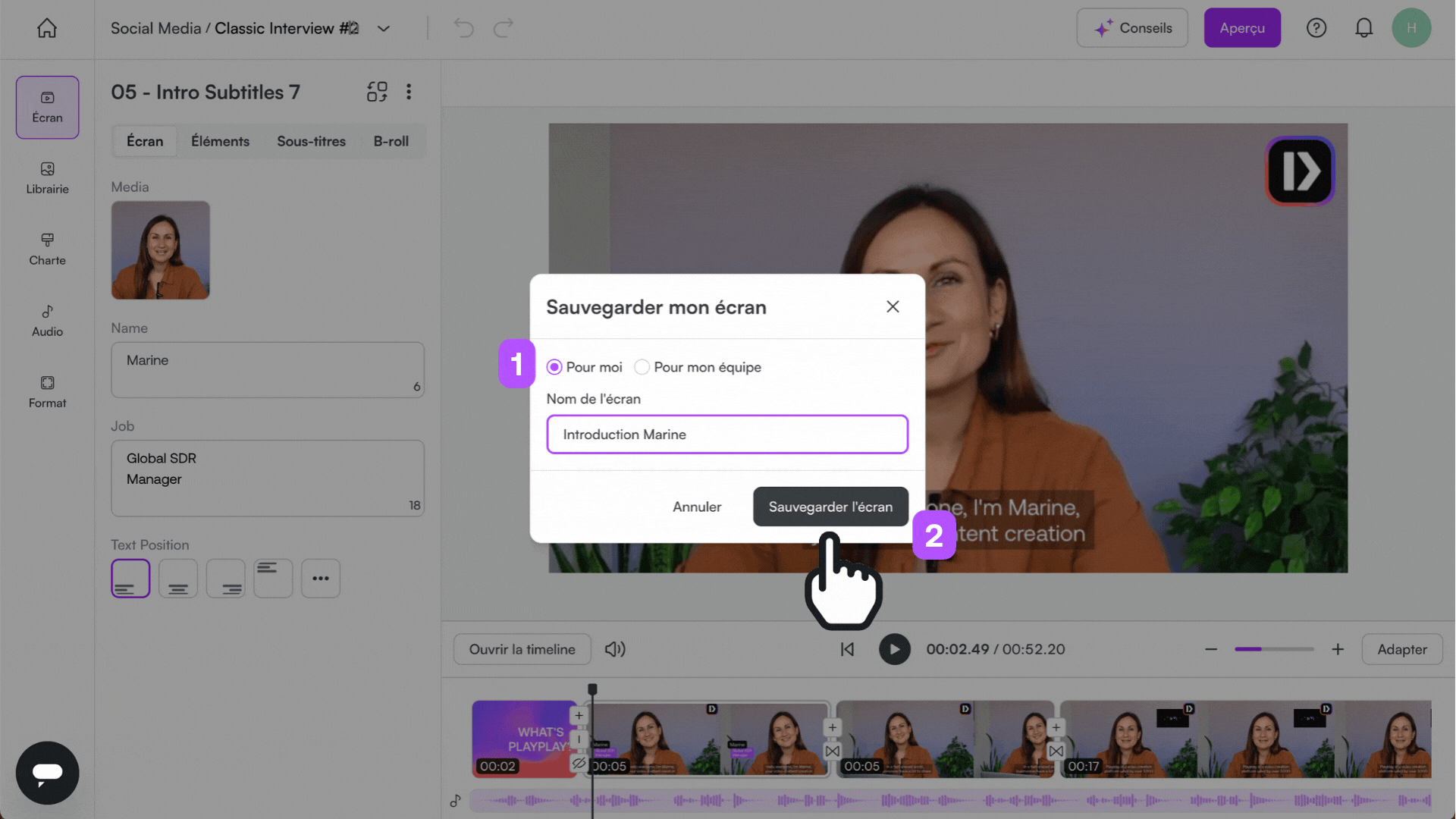The width and height of the screenshot is (1456, 819).
Task: Open the account avatar menu
Action: 1412,27
